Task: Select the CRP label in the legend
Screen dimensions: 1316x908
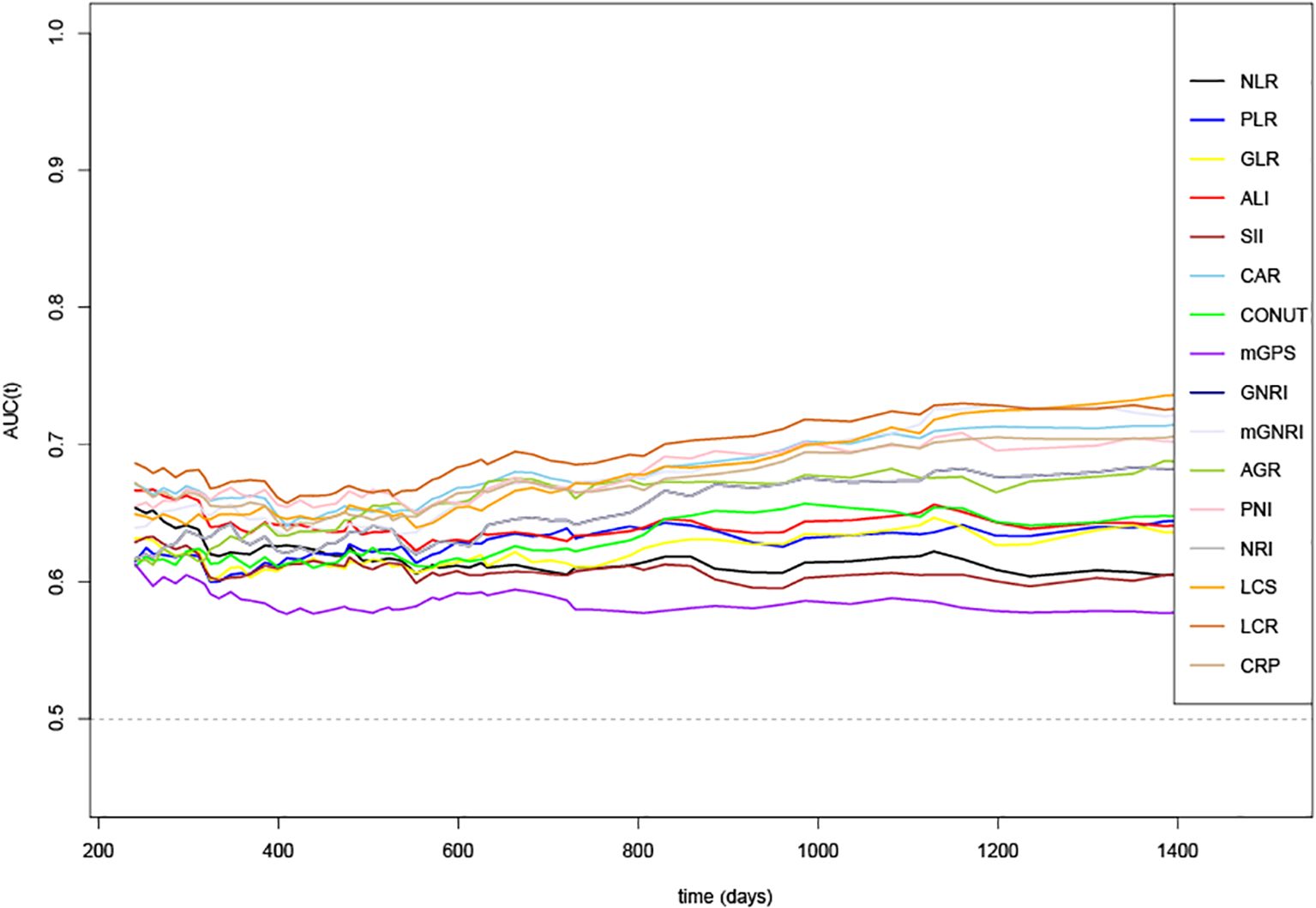Action: (x=1259, y=665)
